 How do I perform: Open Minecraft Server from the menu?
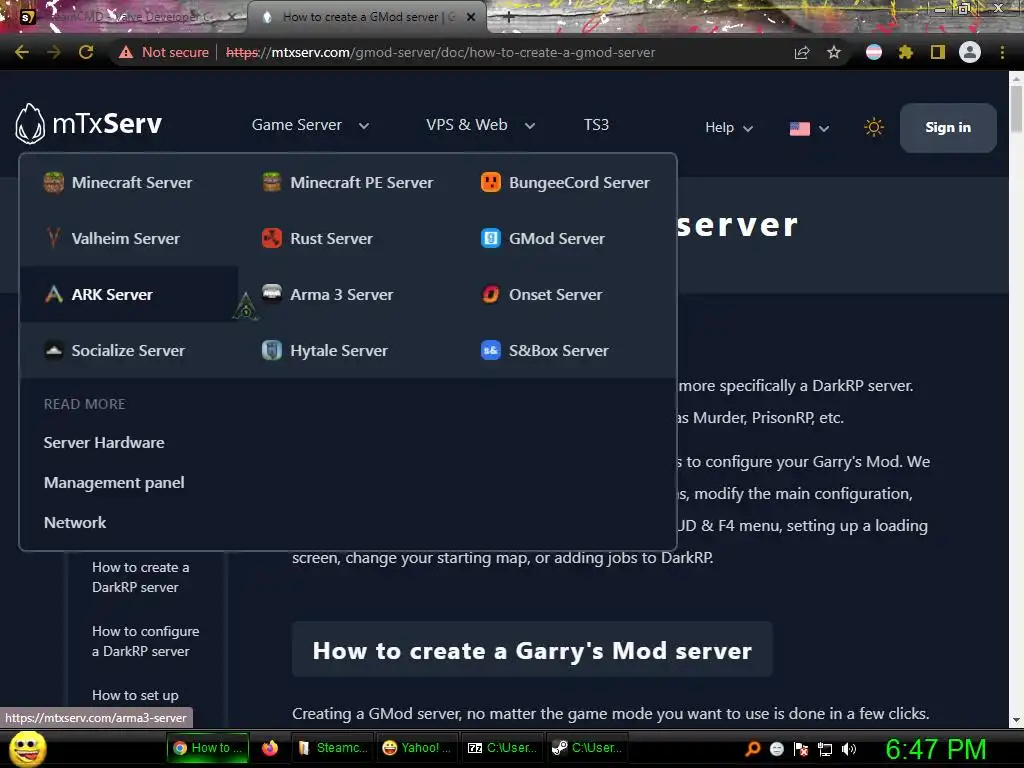[132, 182]
